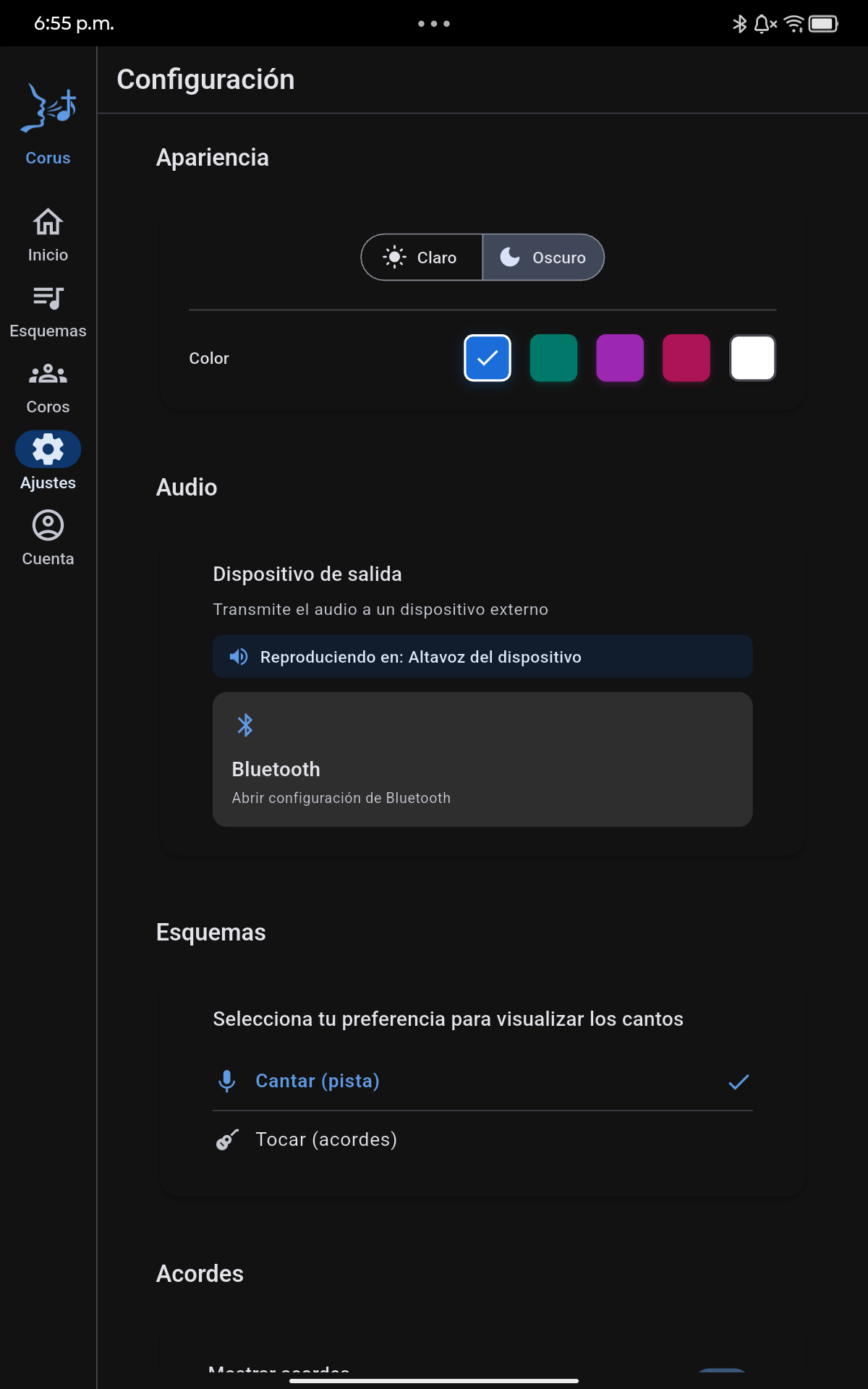Click the sun icon for Claro

394,257
